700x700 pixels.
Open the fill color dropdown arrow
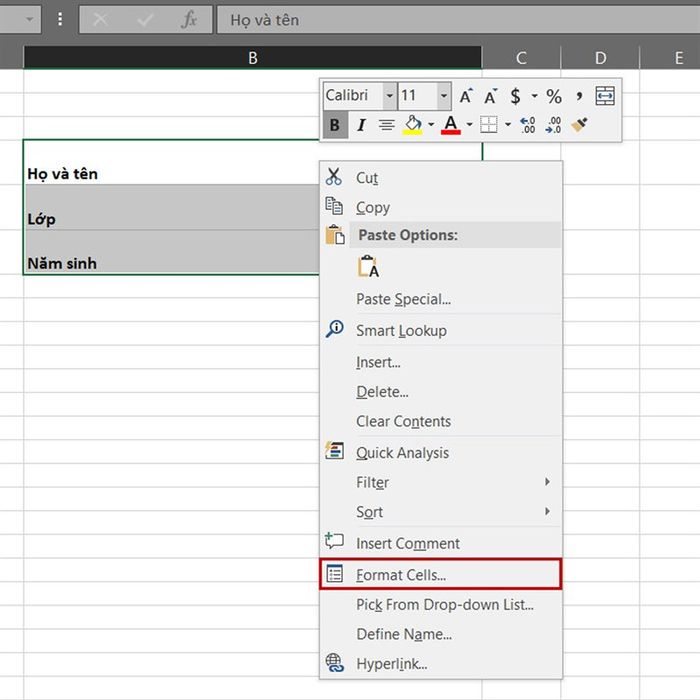[x=431, y=125]
